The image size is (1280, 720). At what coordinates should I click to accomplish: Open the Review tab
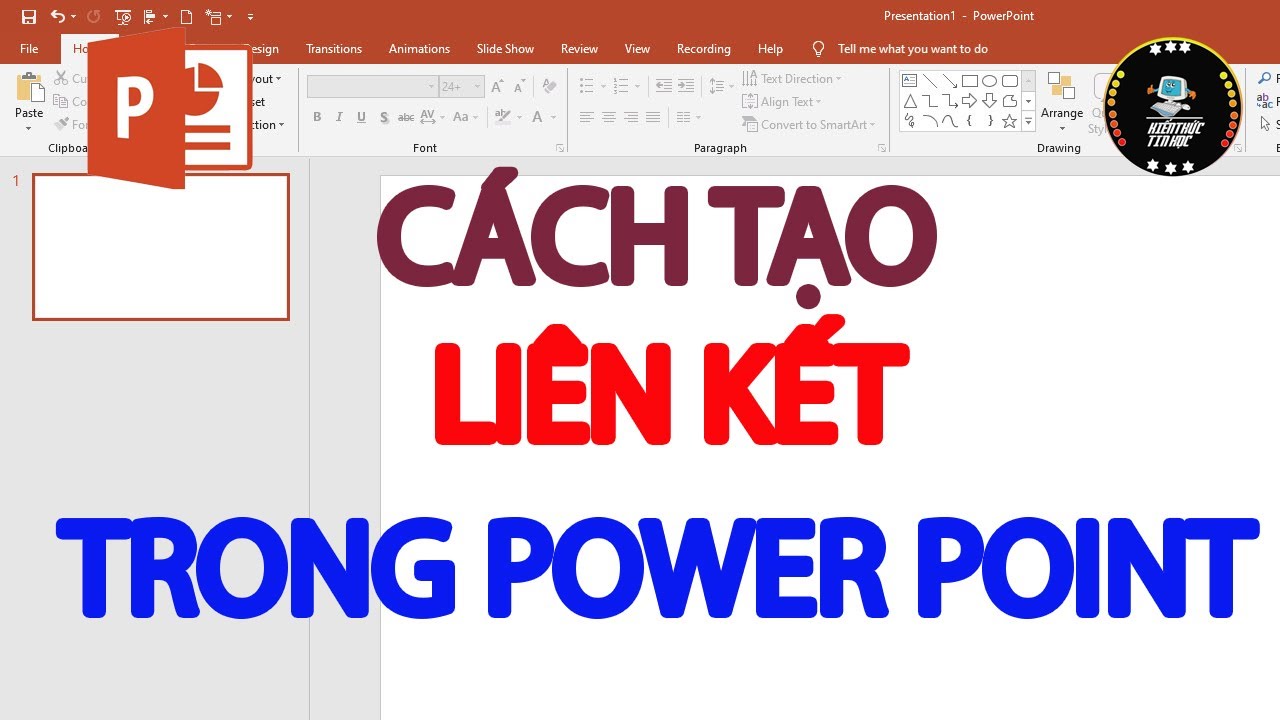tap(579, 49)
